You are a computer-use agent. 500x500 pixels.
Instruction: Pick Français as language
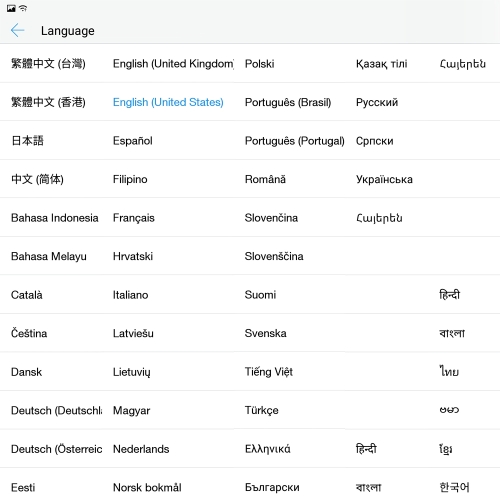133,218
